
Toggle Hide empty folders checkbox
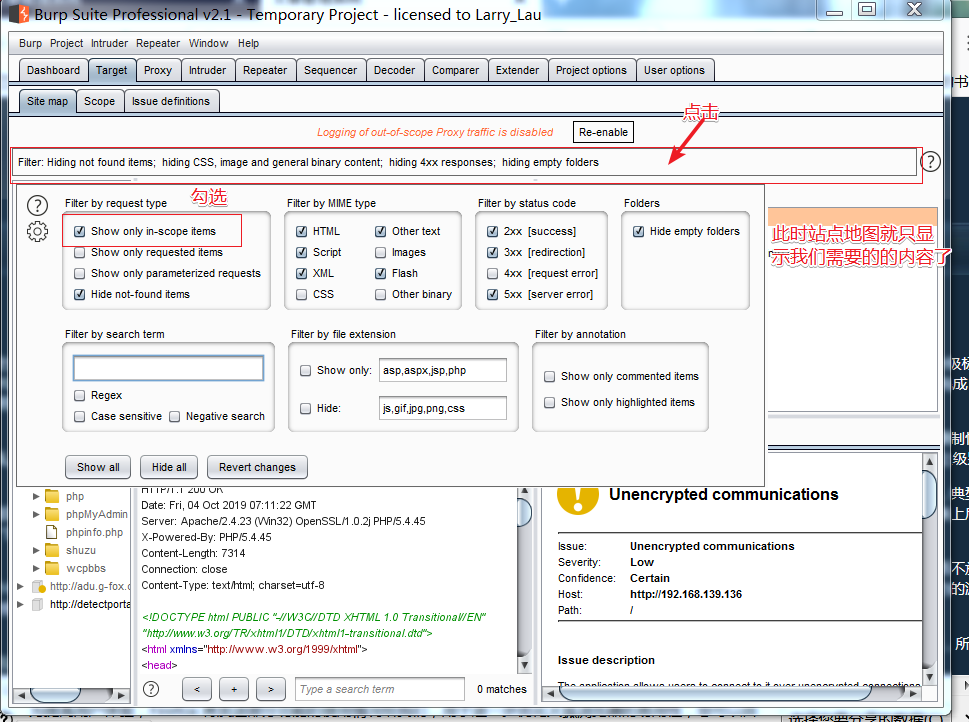tap(638, 231)
